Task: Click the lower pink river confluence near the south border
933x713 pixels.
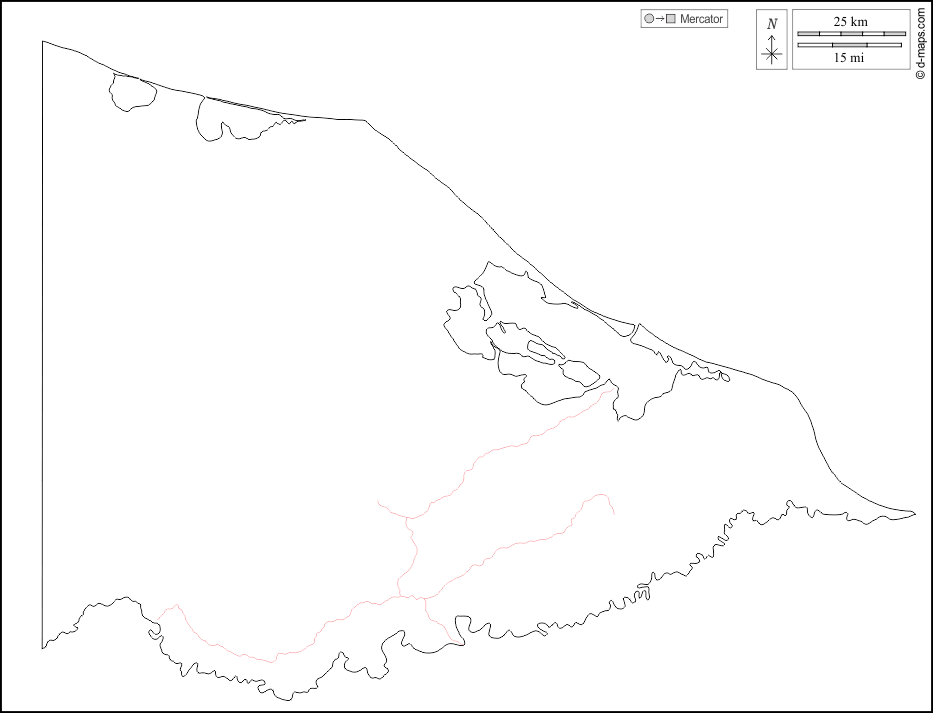Action: point(408,597)
